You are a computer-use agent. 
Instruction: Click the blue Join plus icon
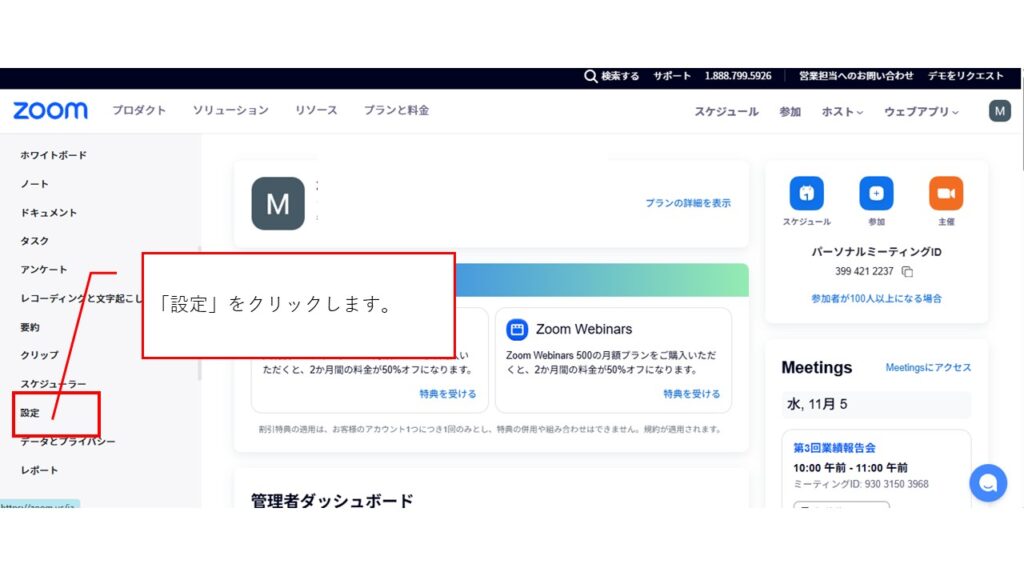(x=876, y=193)
